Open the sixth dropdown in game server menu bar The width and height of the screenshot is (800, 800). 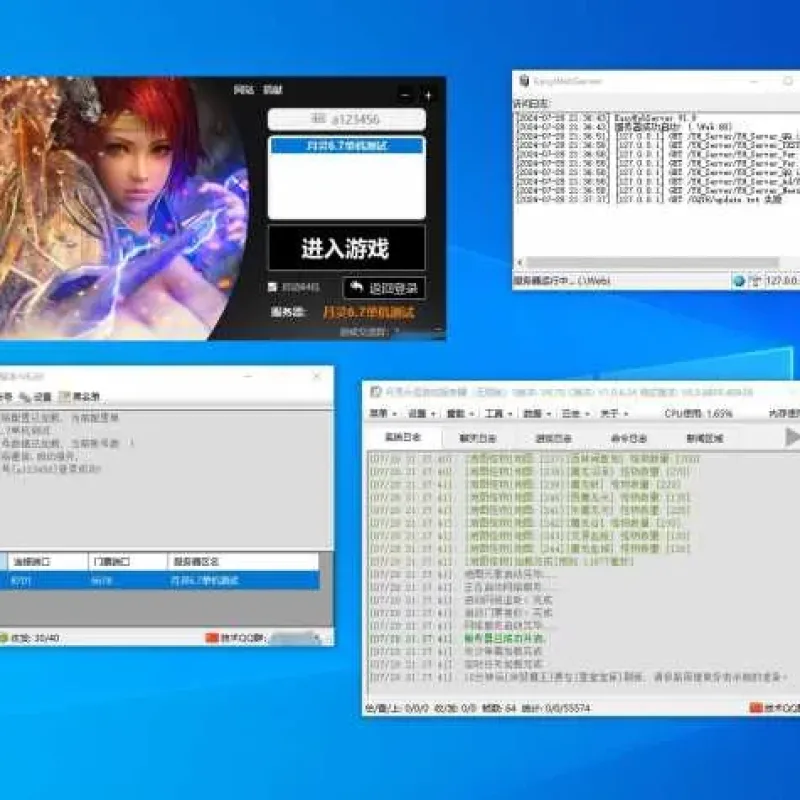coord(575,413)
